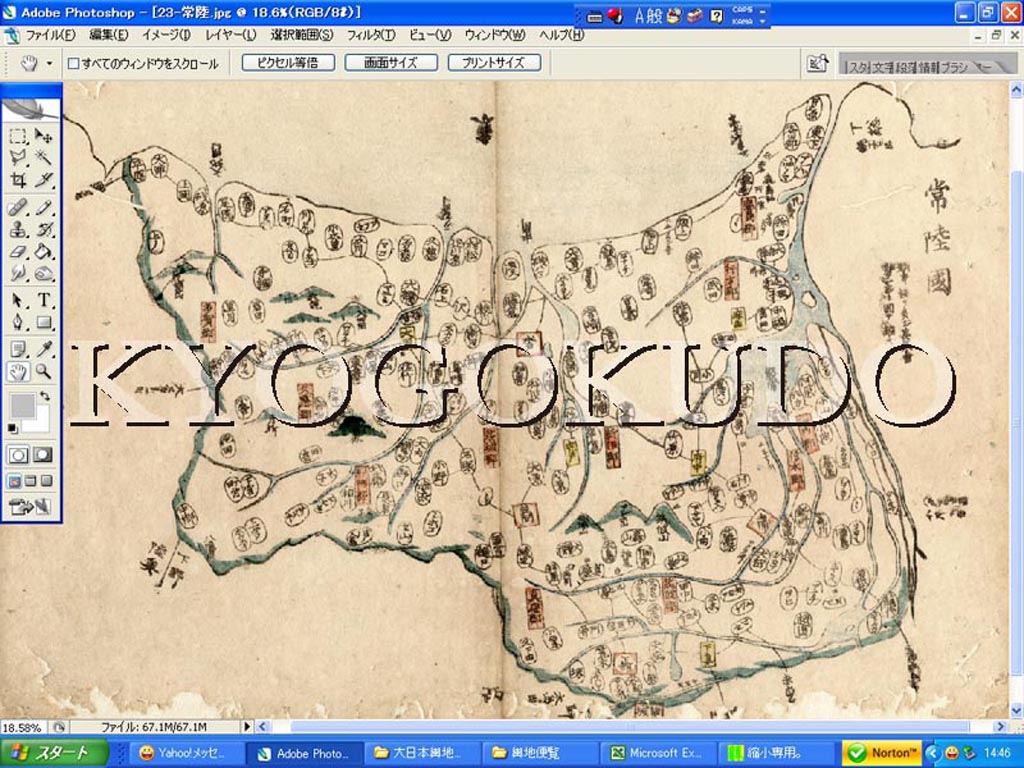Open tool preset picker arrow beside hand icon
This screenshot has width=1024, height=768.
[49, 63]
